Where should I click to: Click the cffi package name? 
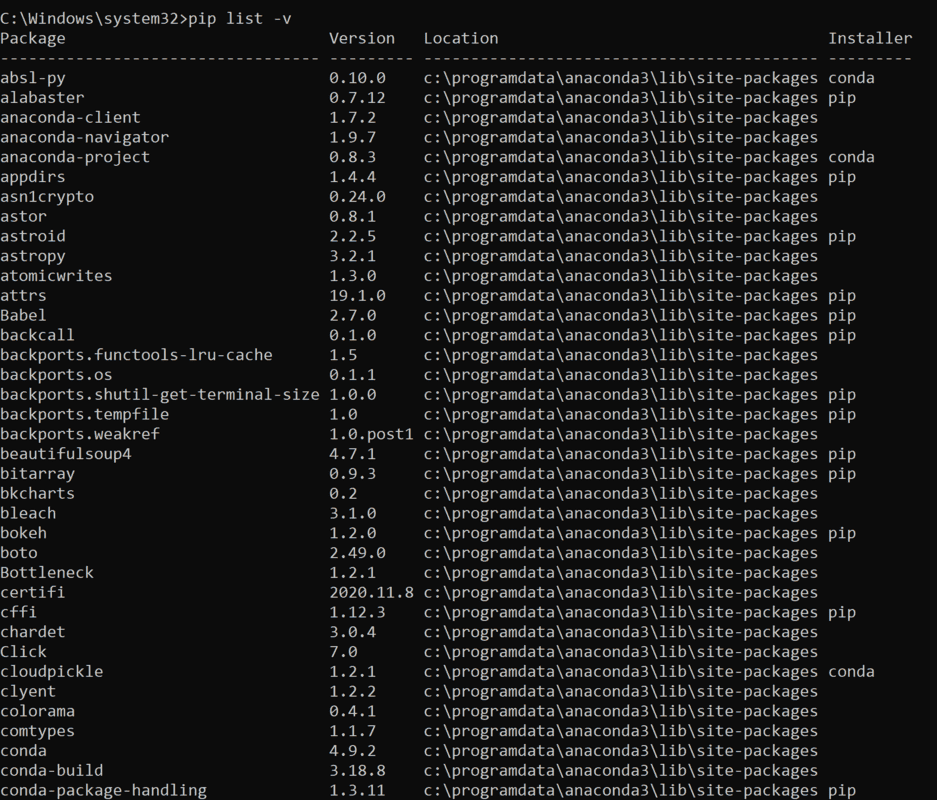(19, 612)
